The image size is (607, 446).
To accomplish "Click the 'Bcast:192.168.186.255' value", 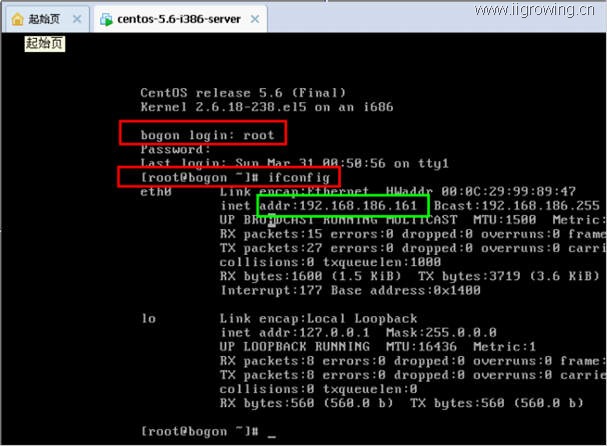I will [x=516, y=206].
